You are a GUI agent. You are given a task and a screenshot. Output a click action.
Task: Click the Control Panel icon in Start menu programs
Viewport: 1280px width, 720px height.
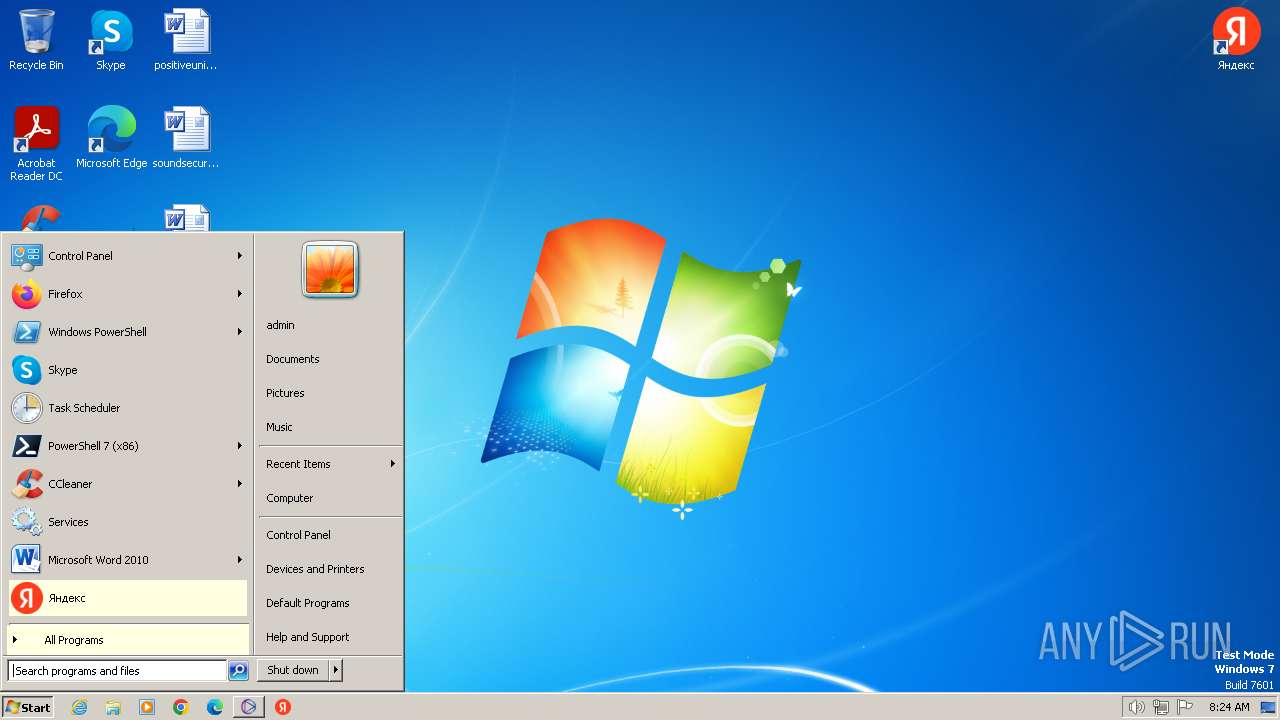(x=26, y=256)
